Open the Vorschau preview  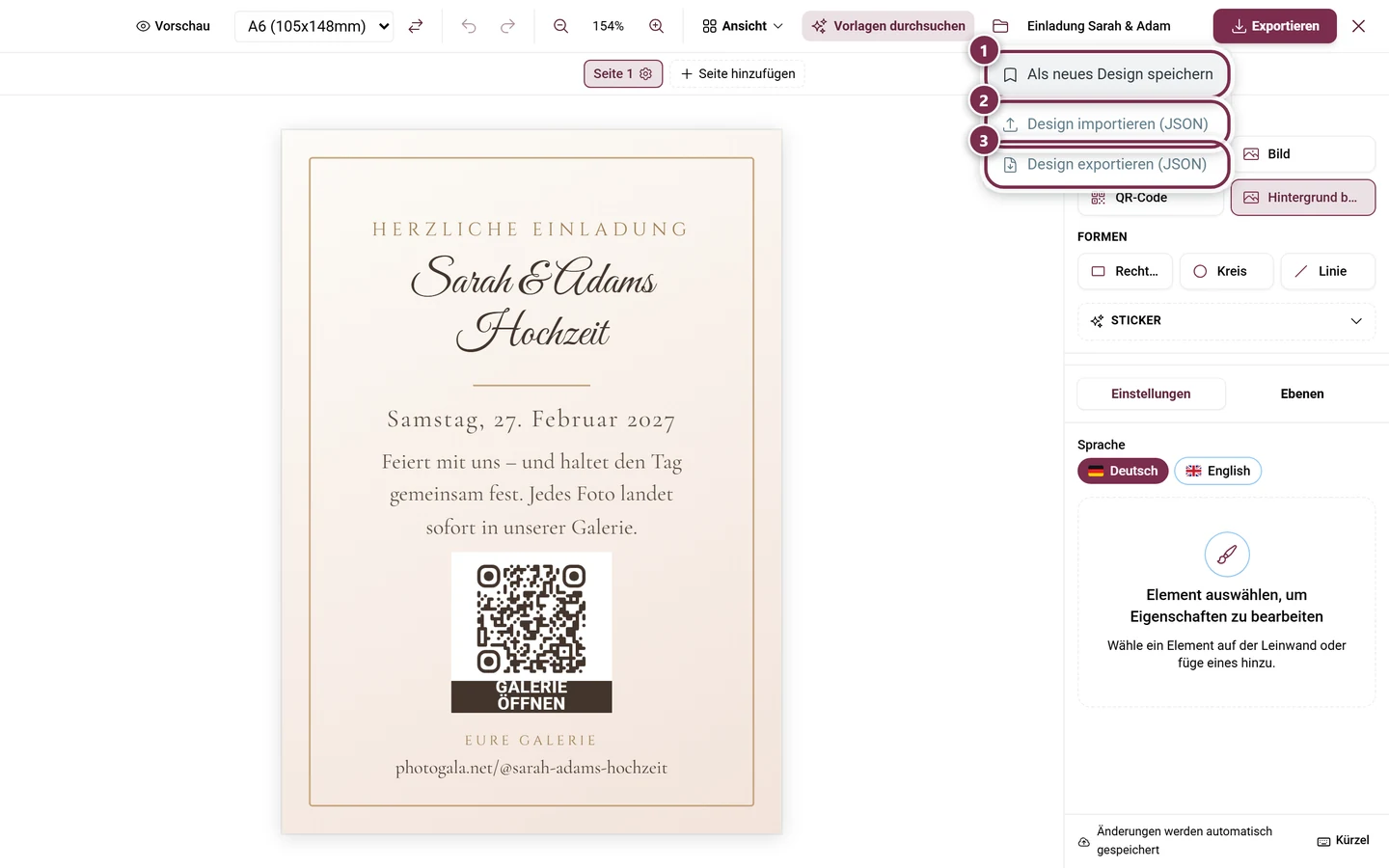click(173, 26)
